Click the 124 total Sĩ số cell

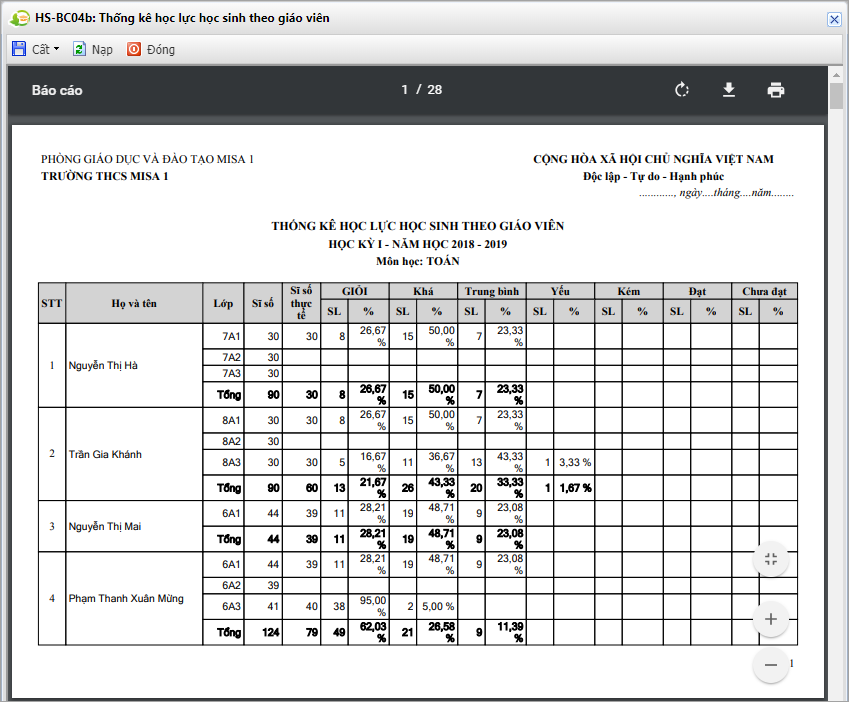(263, 632)
